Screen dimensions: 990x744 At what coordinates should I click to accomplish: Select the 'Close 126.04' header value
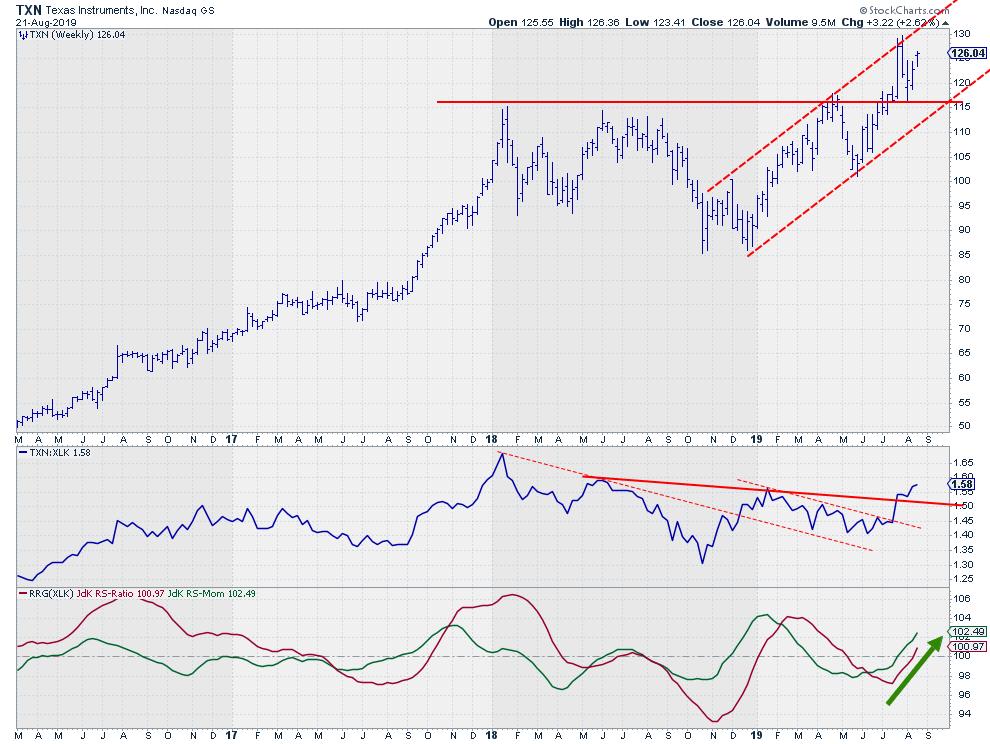pyautogui.click(x=725, y=22)
